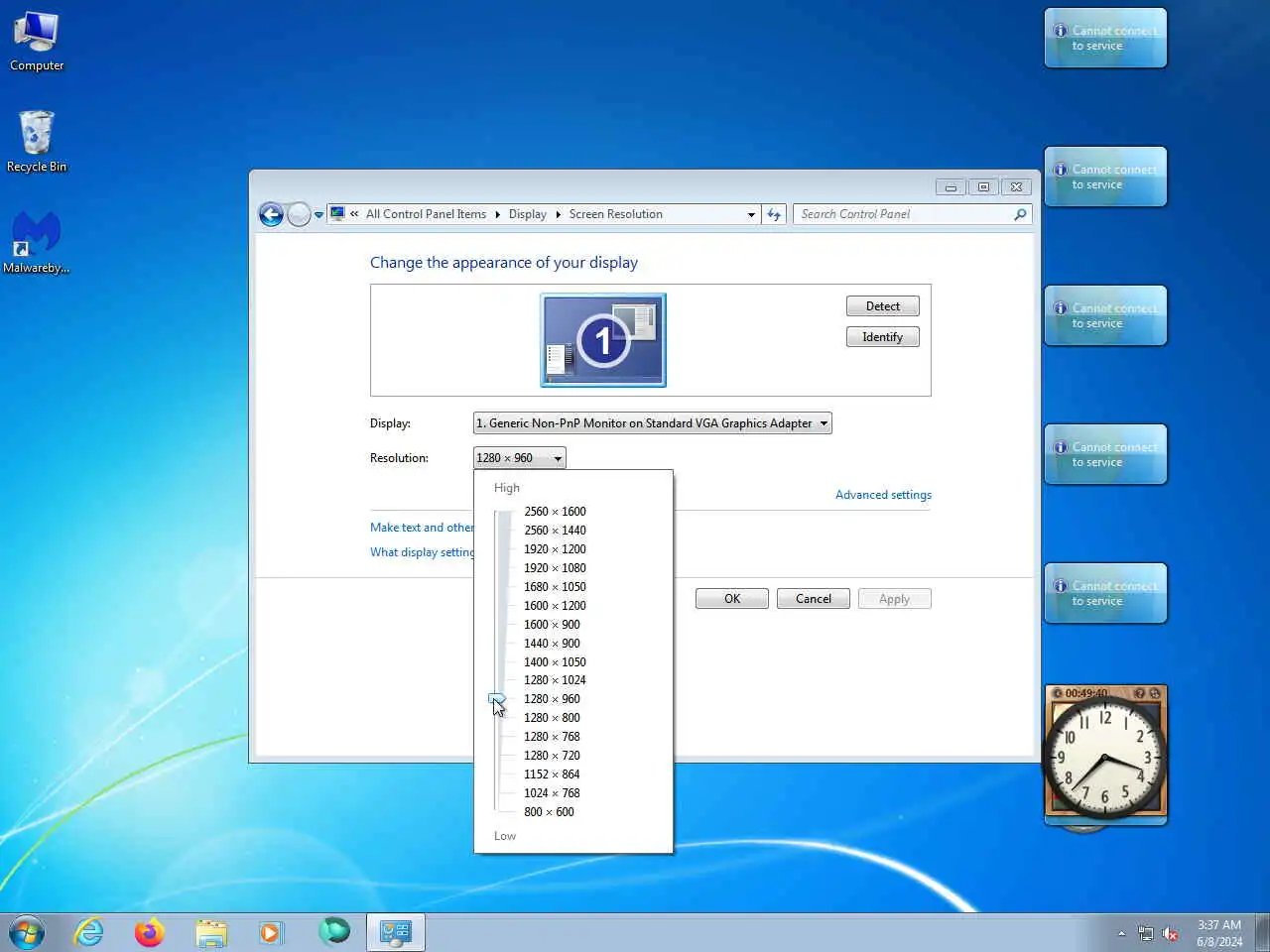
Task: Click the clock gadget help icon
Action: (1140, 693)
